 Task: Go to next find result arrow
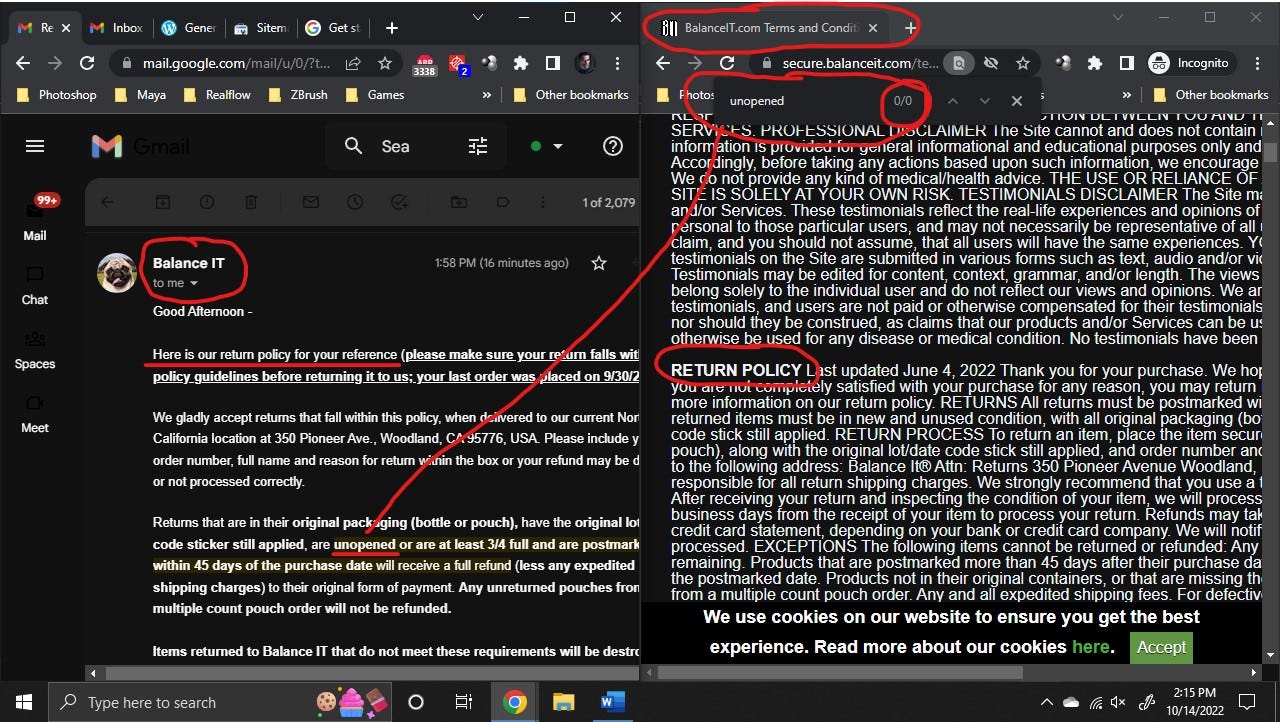tap(984, 101)
